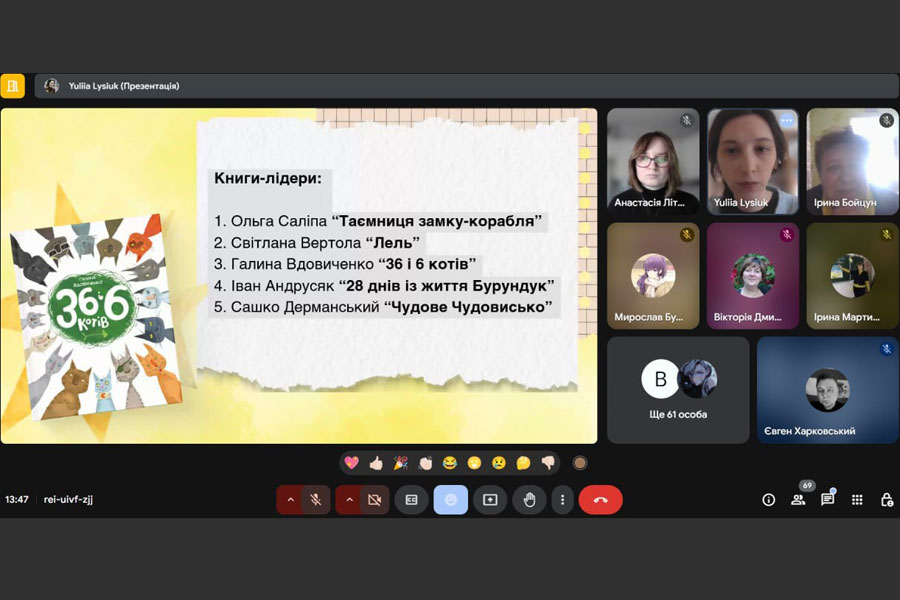Expand audio settings arrow beside microphone
The width and height of the screenshot is (900, 600).
(291, 500)
